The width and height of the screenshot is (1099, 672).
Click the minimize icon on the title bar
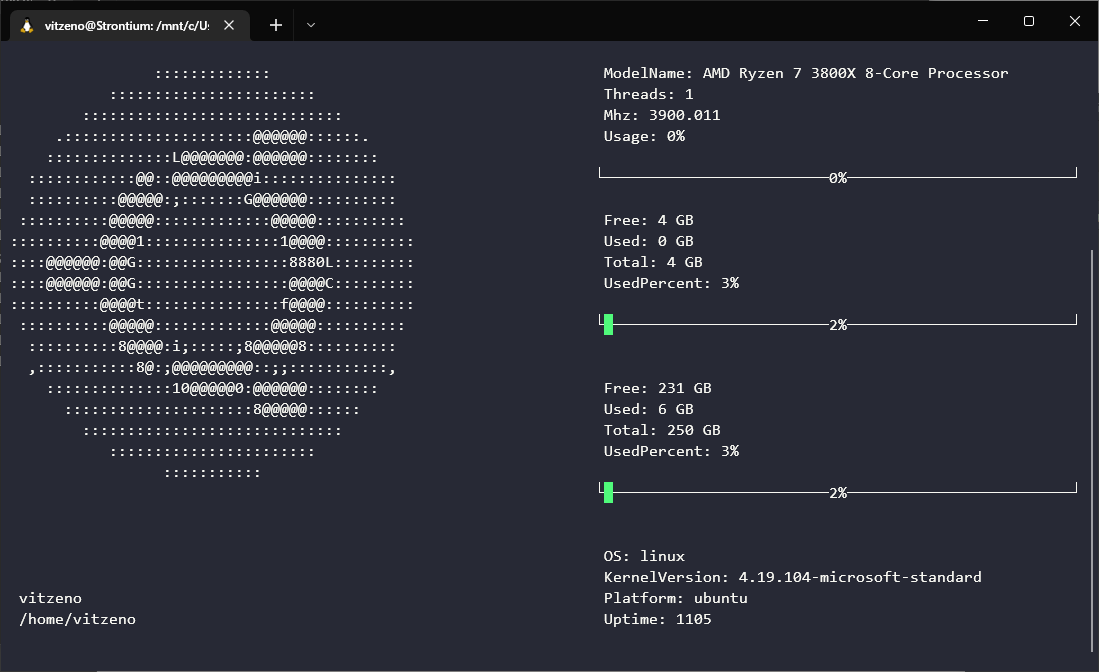[x=982, y=20]
